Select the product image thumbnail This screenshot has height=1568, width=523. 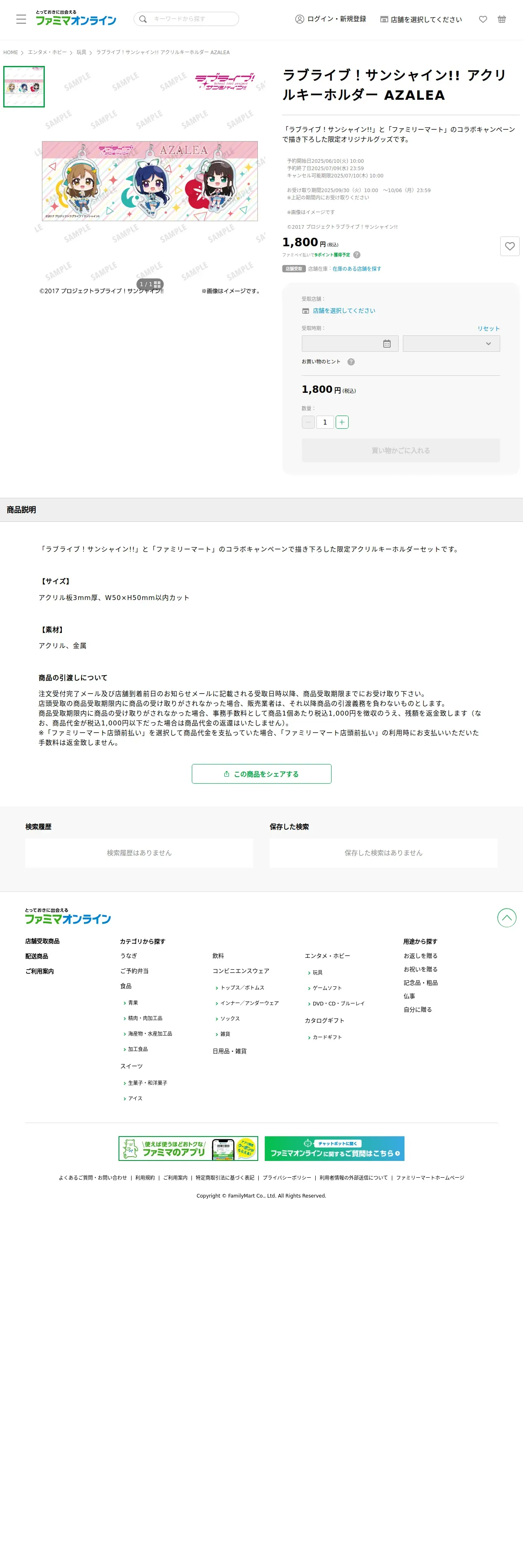[24, 87]
